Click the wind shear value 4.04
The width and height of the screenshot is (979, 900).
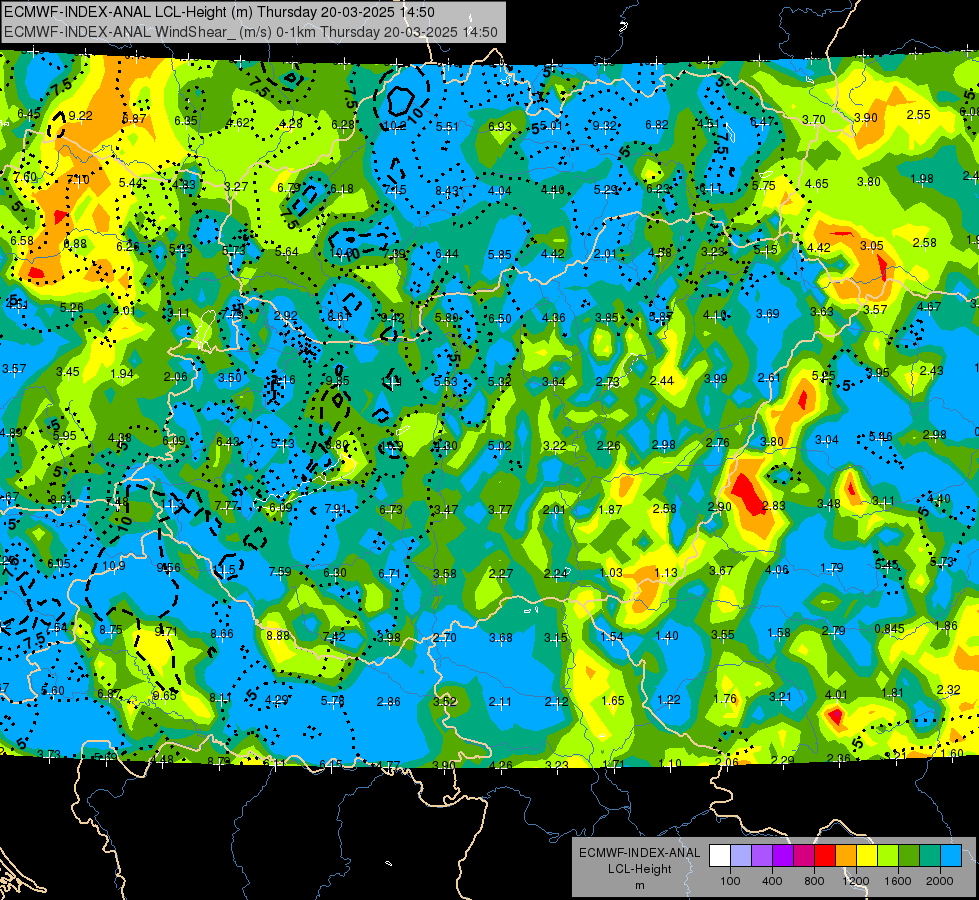click(499, 191)
